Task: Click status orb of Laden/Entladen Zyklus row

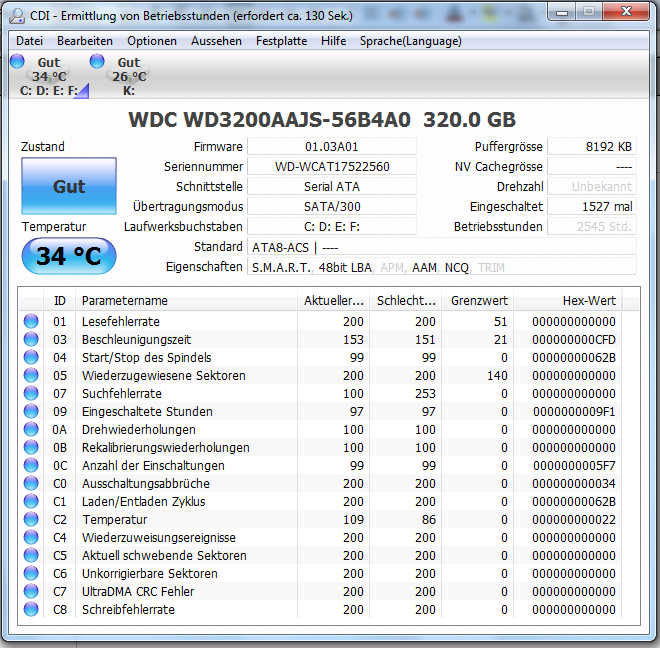Action: [31, 501]
